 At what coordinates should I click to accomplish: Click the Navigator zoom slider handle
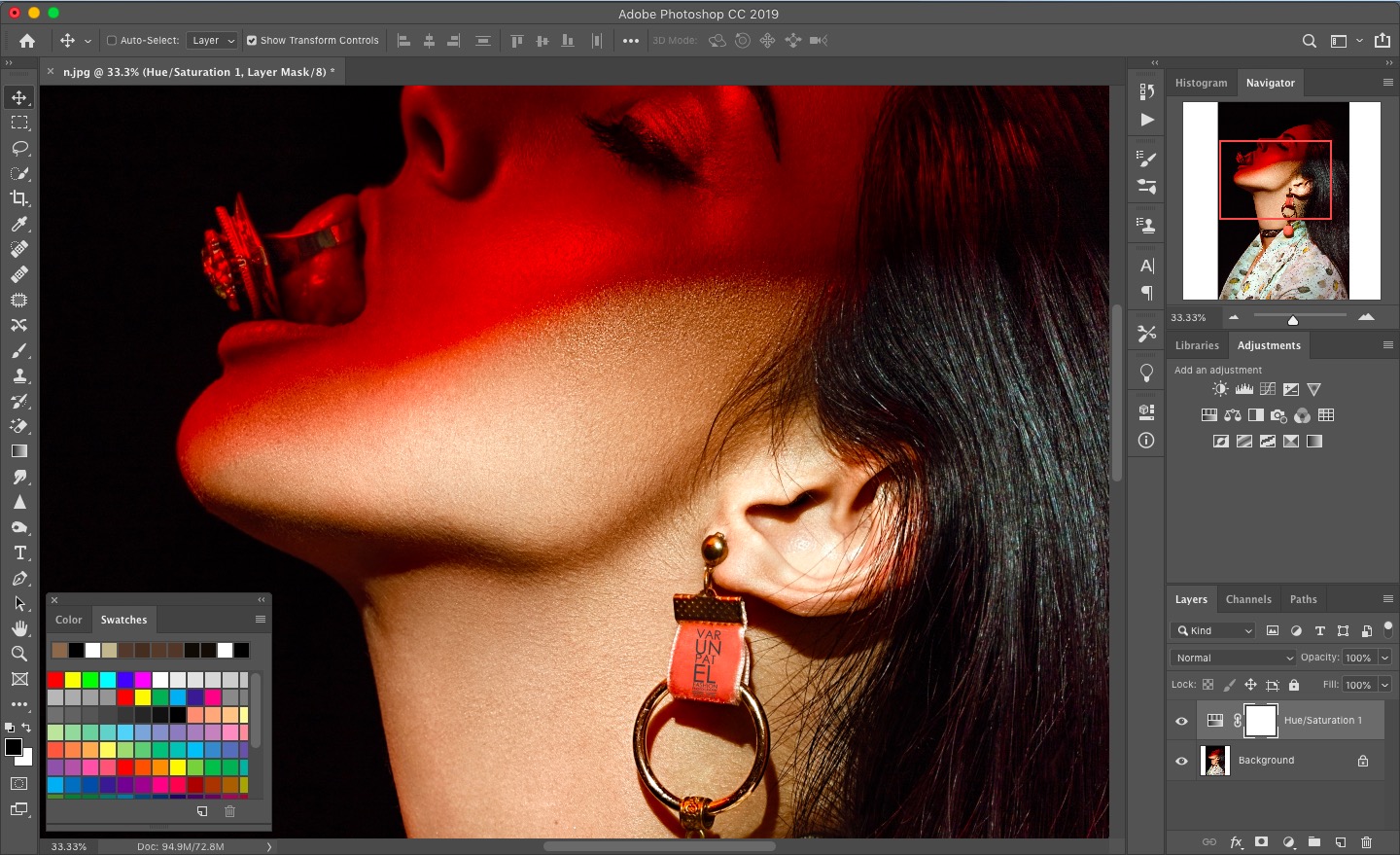click(x=1292, y=320)
